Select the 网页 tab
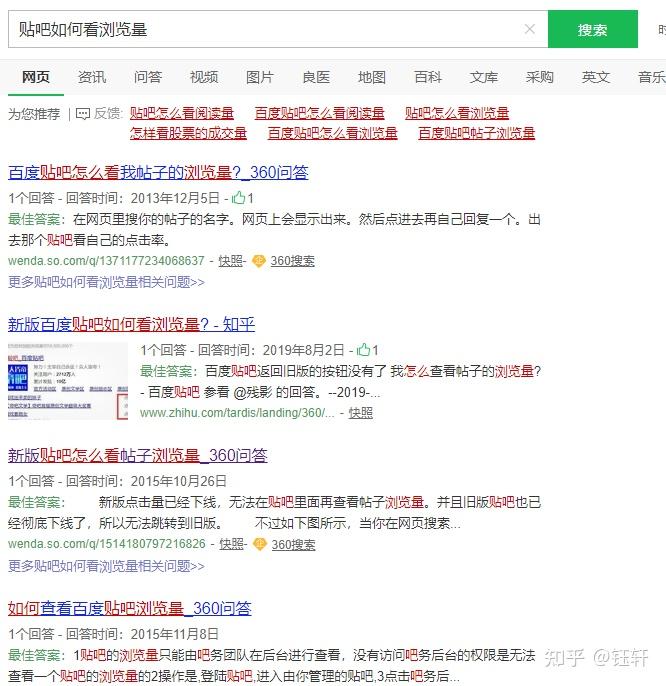Screen dimensions: 666x686 point(36,77)
